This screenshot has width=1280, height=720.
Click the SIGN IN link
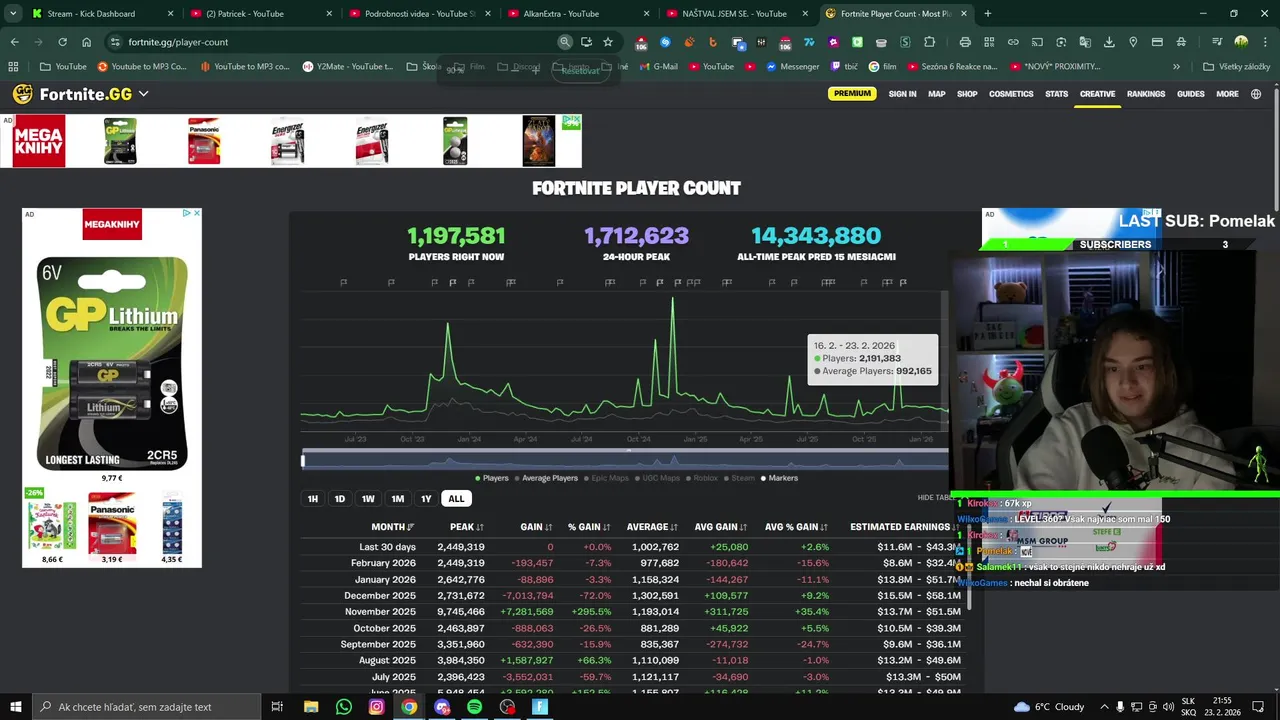coord(902,94)
